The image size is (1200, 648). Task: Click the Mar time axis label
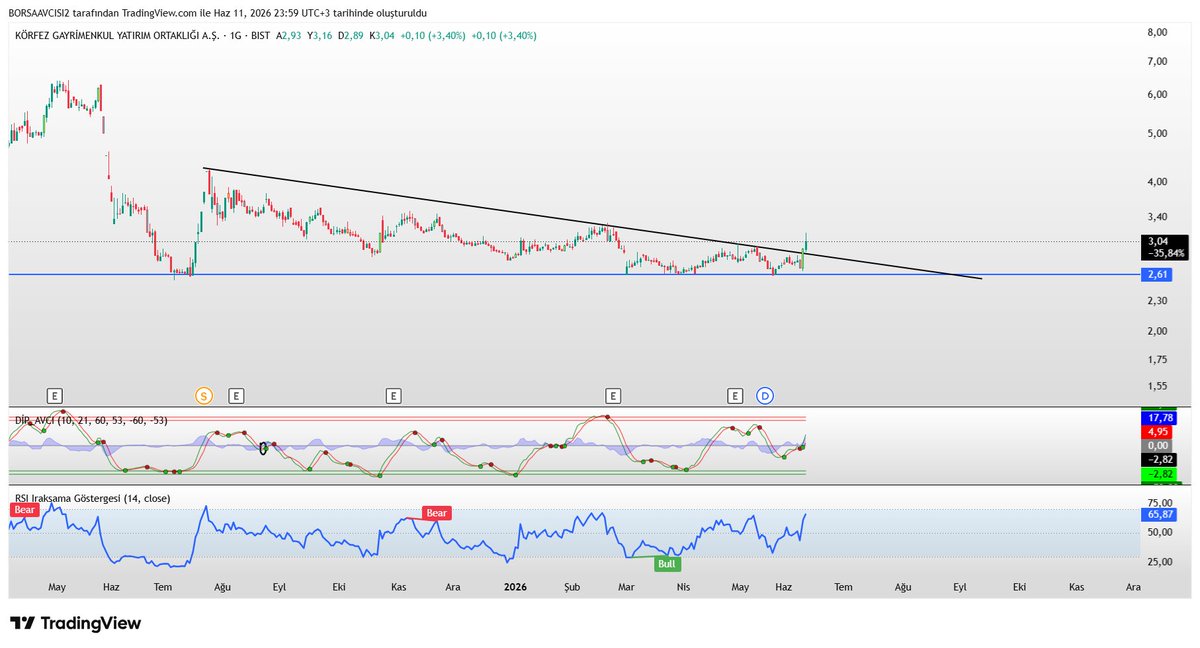point(627,587)
